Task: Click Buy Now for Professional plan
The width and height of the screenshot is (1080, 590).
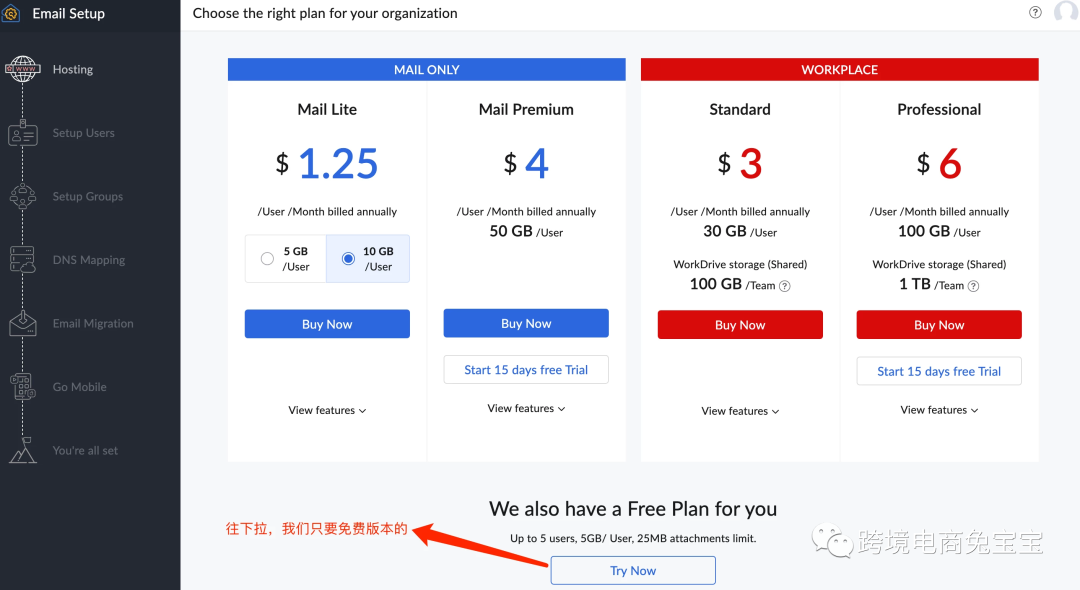Action: (939, 325)
